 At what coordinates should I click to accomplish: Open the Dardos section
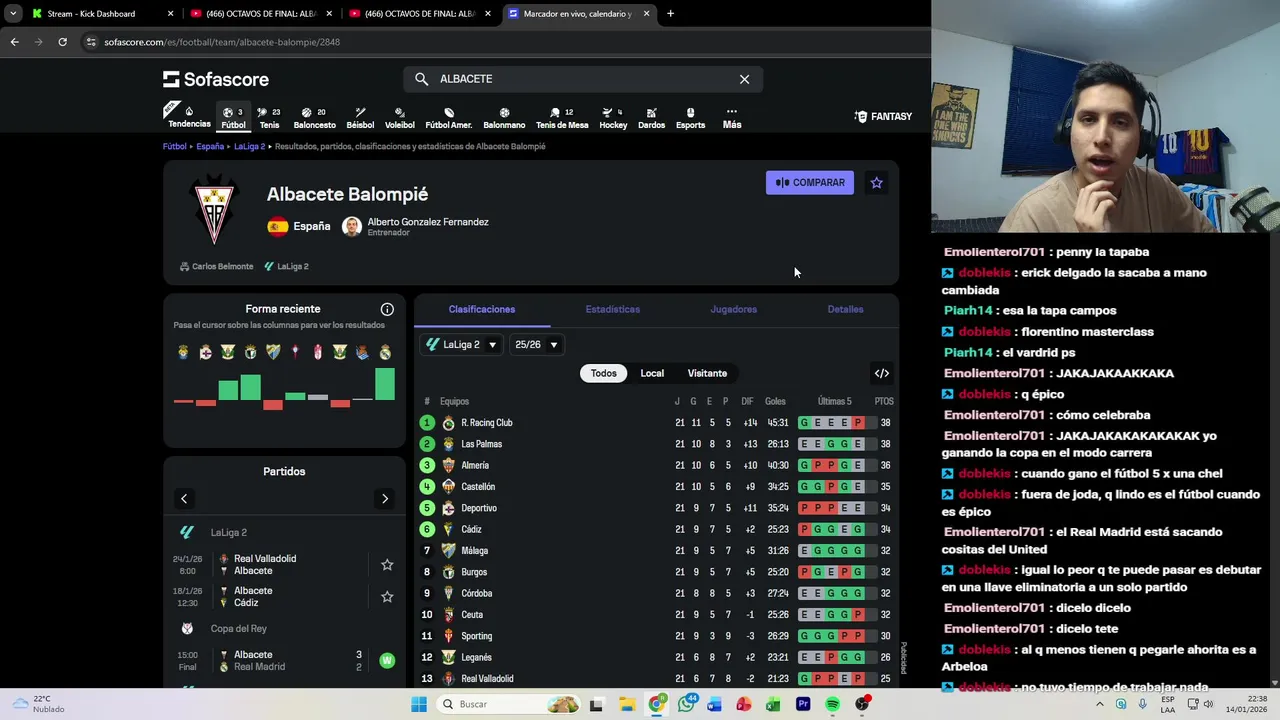point(651,118)
